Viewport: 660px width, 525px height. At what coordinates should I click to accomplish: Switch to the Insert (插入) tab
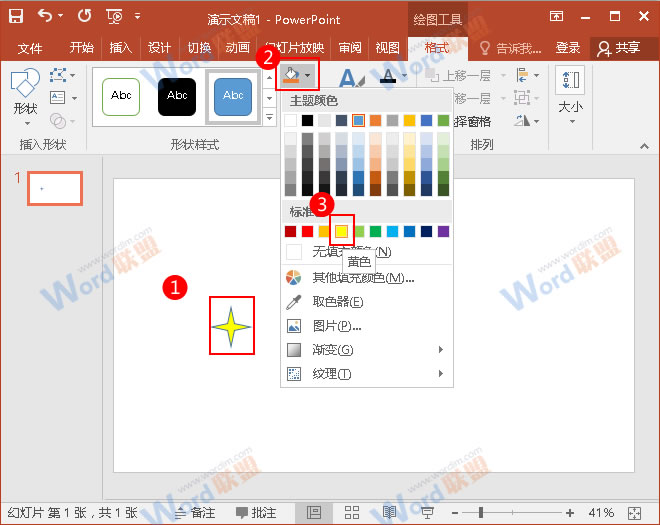click(120, 48)
